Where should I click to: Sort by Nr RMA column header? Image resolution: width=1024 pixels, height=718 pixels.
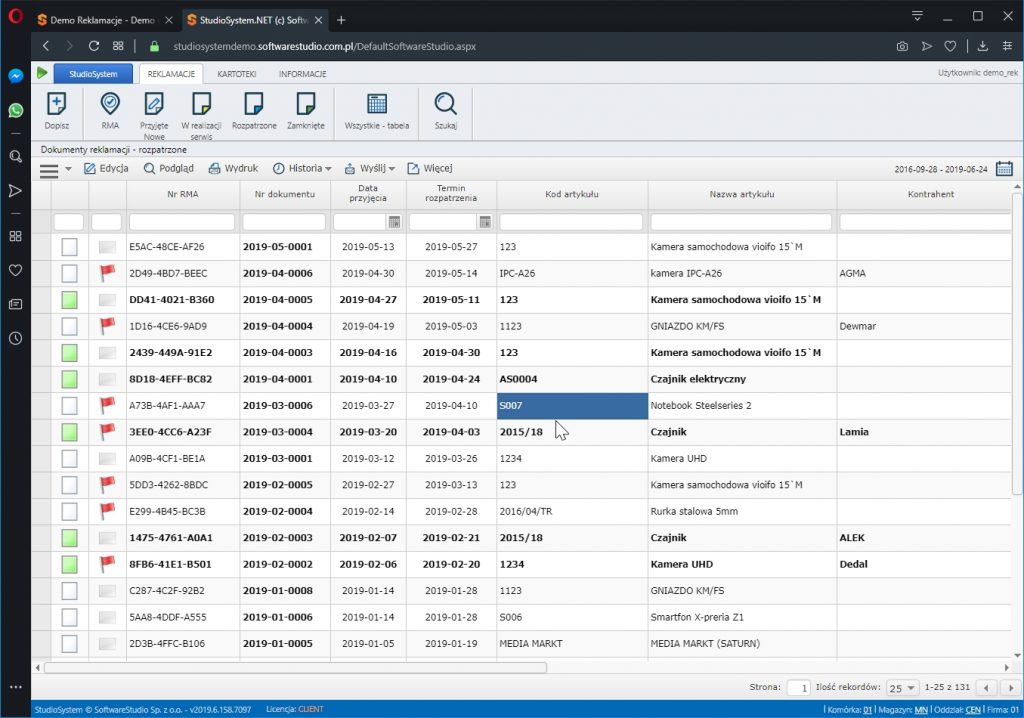click(x=182, y=194)
